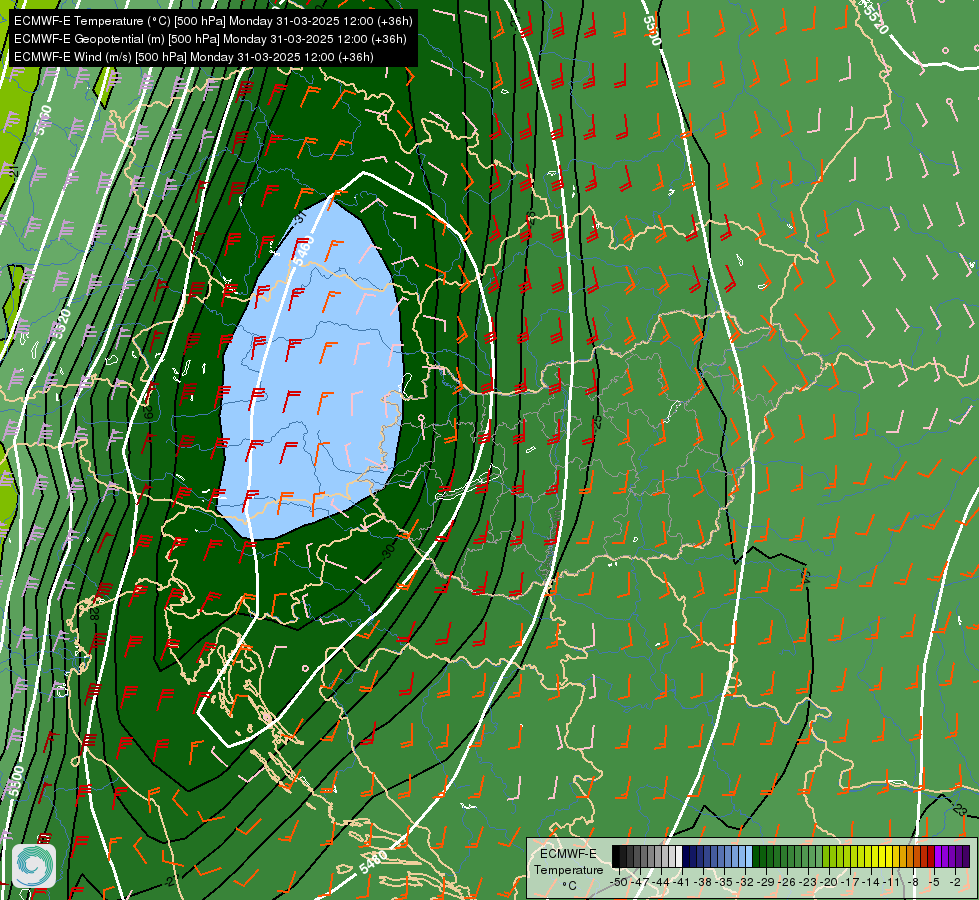Click the -30 isotherm label on the map
This screenshot has height=900, width=979.
[388, 550]
